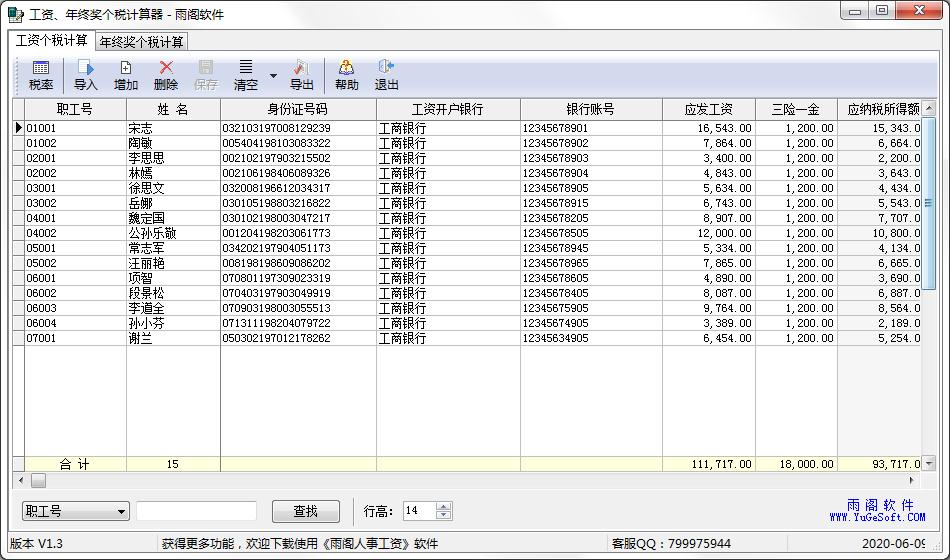Expand the 清空 dropdown arrow
This screenshot has height=560, width=950.
(273, 76)
